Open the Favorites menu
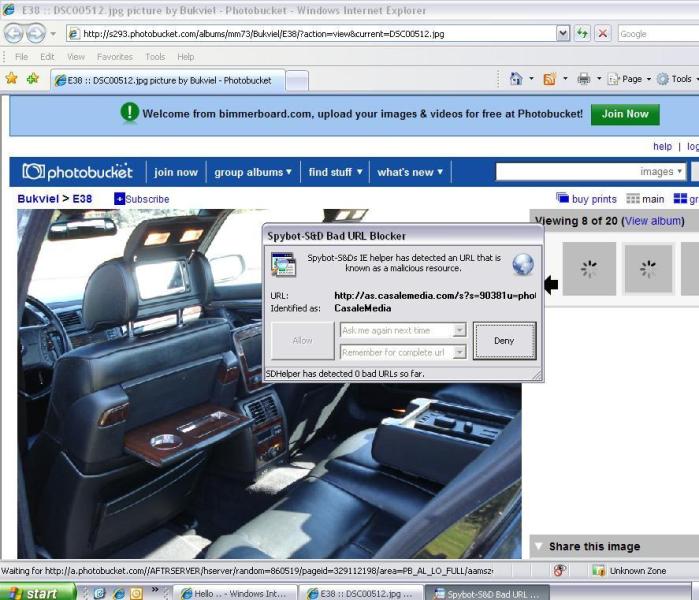Screen dimensions: 699x600 (x=114, y=57)
